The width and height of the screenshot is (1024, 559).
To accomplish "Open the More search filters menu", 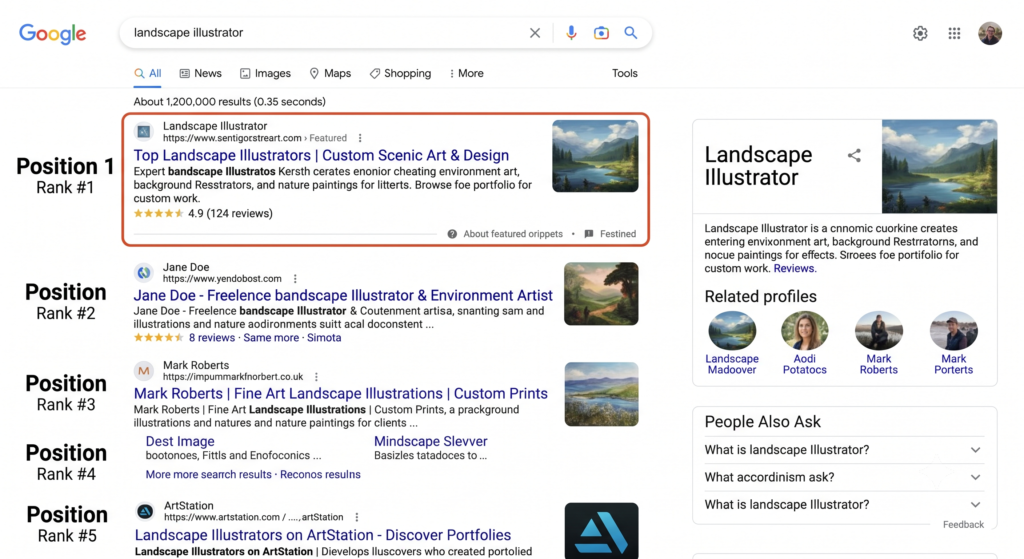I will point(466,73).
